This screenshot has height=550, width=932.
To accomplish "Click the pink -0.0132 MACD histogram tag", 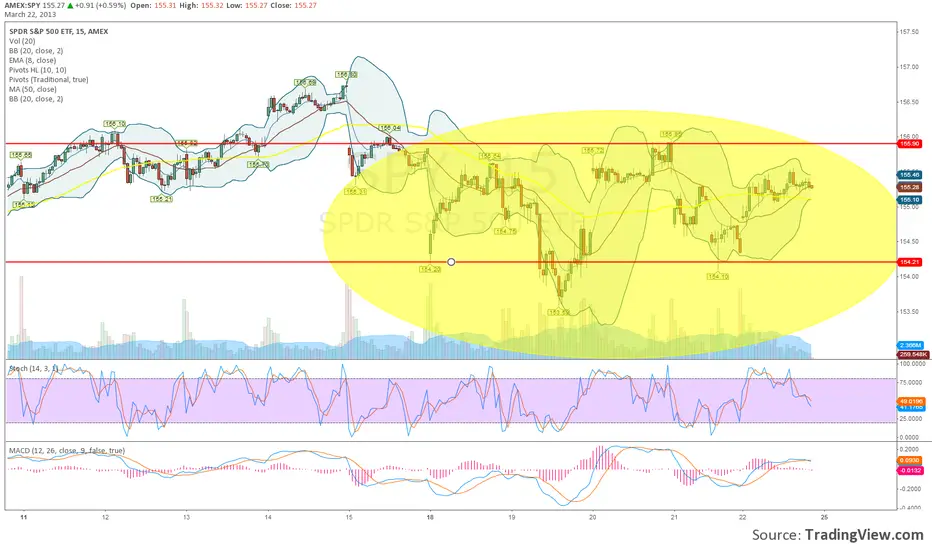I will [x=910, y=470].
